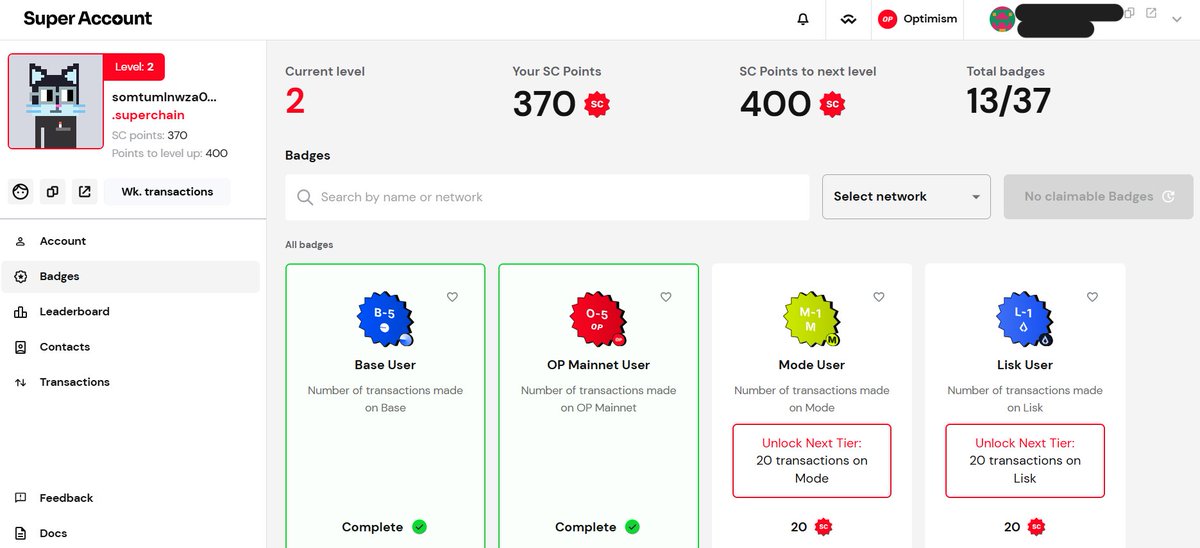Click the copy icon below profile avatar
Image resolution: width=1200 pixels, height=548 pixels.
[53, 192]
